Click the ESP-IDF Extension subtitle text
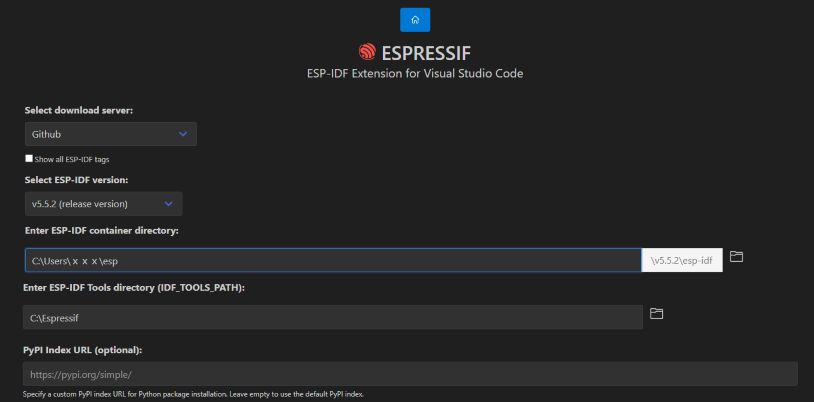814x402 pixels. [x=414, y=73]
